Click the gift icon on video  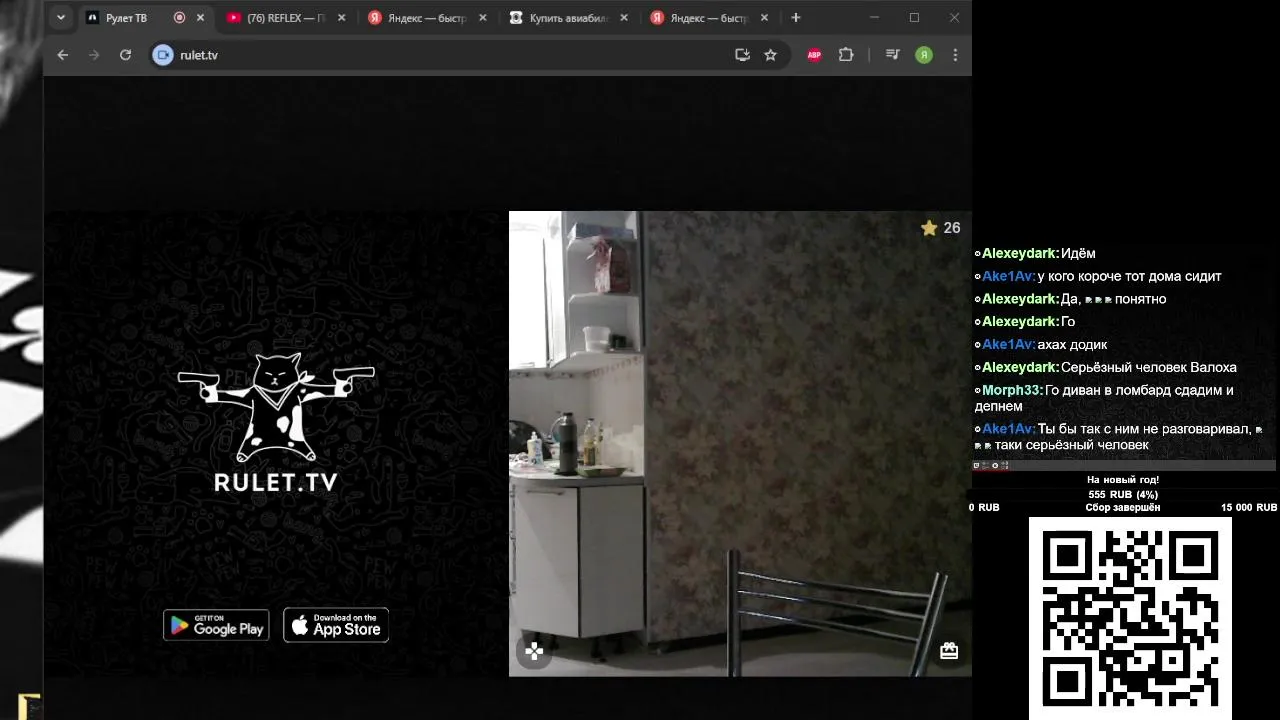(x=949, y=651)
